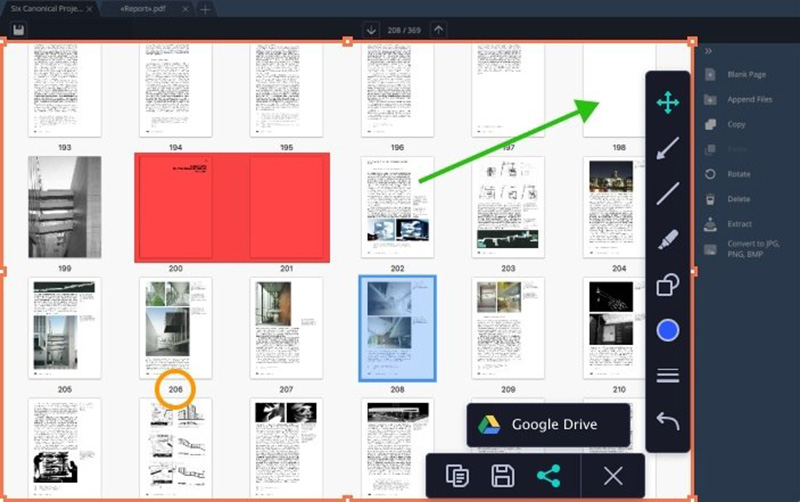The image size is (800, 502).
Task: Go to previous page with up arrow
Action: coord(438,30)
